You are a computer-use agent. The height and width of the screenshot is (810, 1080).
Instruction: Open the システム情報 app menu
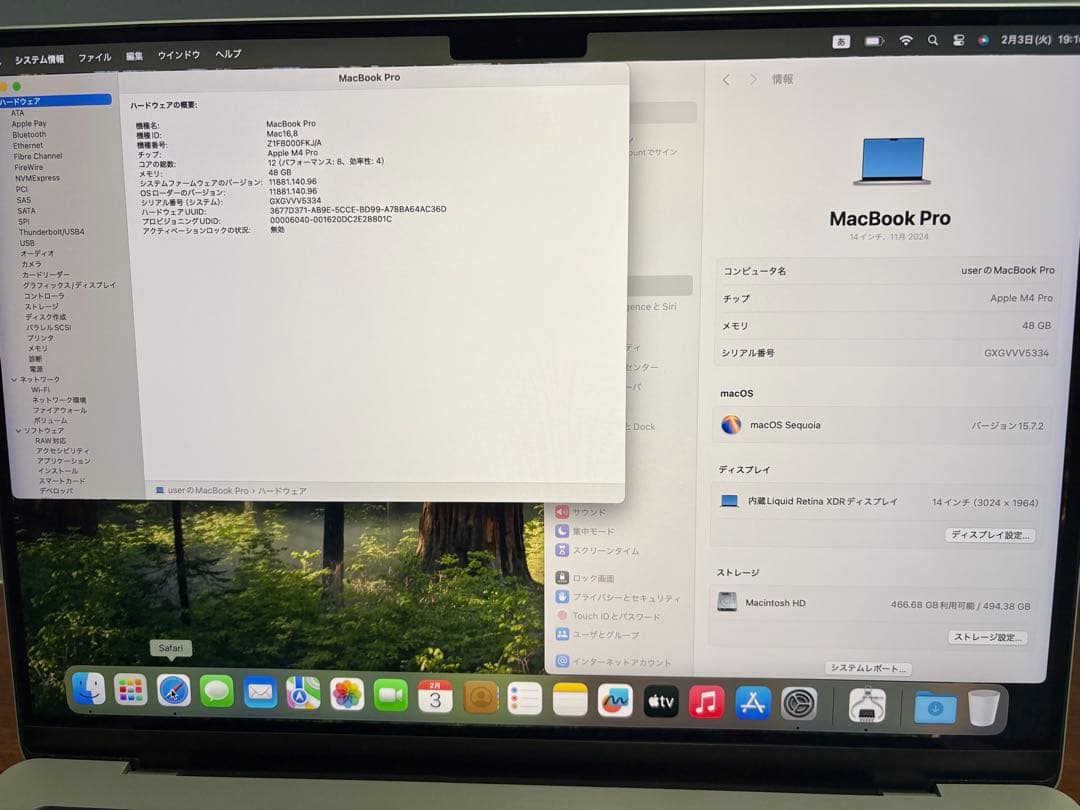click(39, 59)
